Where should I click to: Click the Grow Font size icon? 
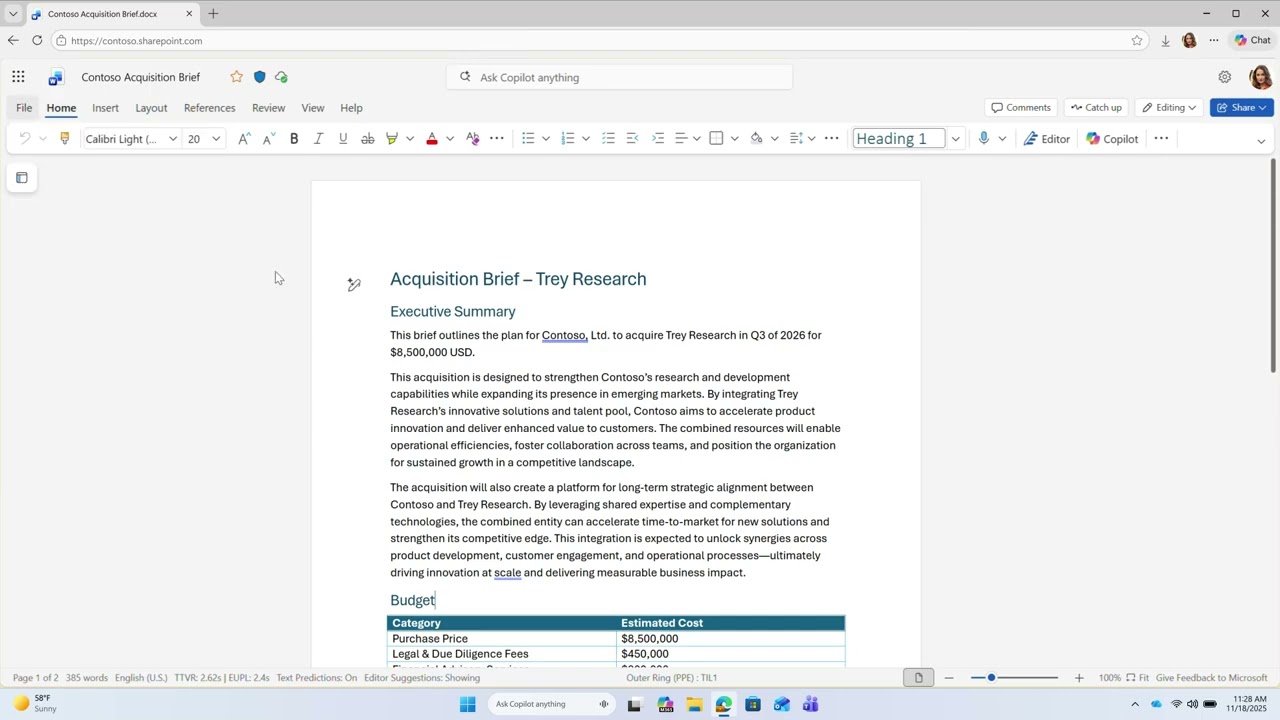243,139
